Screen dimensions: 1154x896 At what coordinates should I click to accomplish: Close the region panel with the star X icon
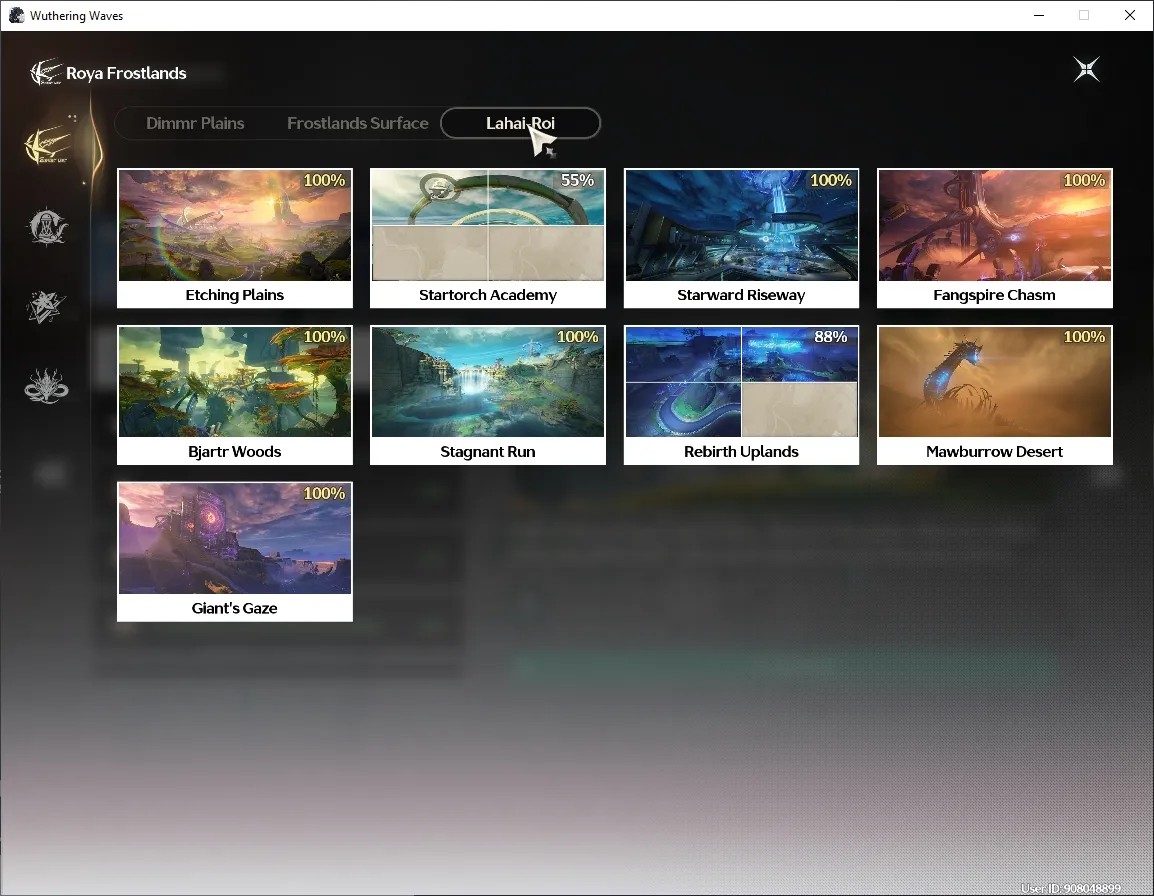point(1086,69)
